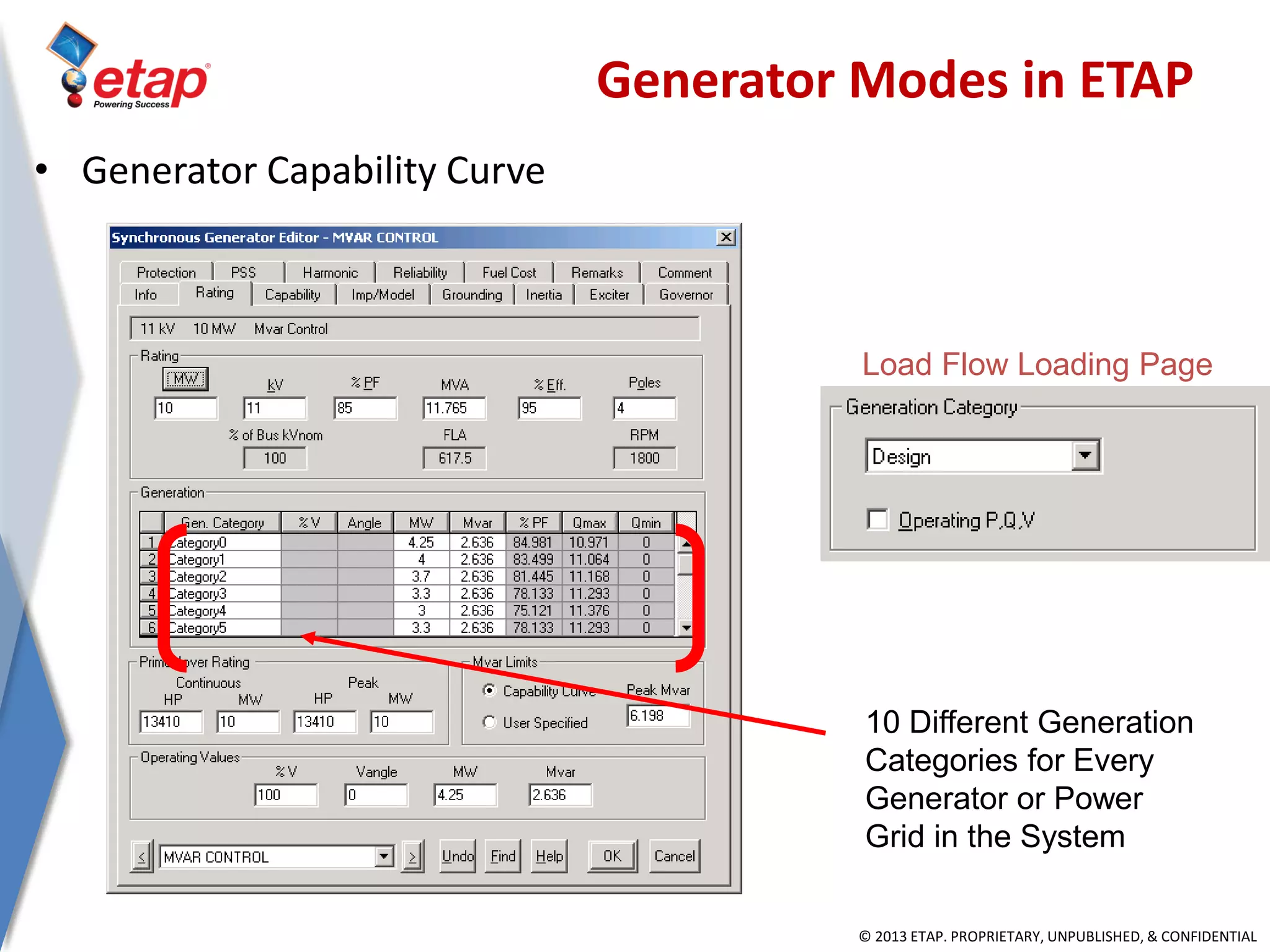Select the Category2 generation row
The image size is (1270, 952).
[x=407, y=576]
